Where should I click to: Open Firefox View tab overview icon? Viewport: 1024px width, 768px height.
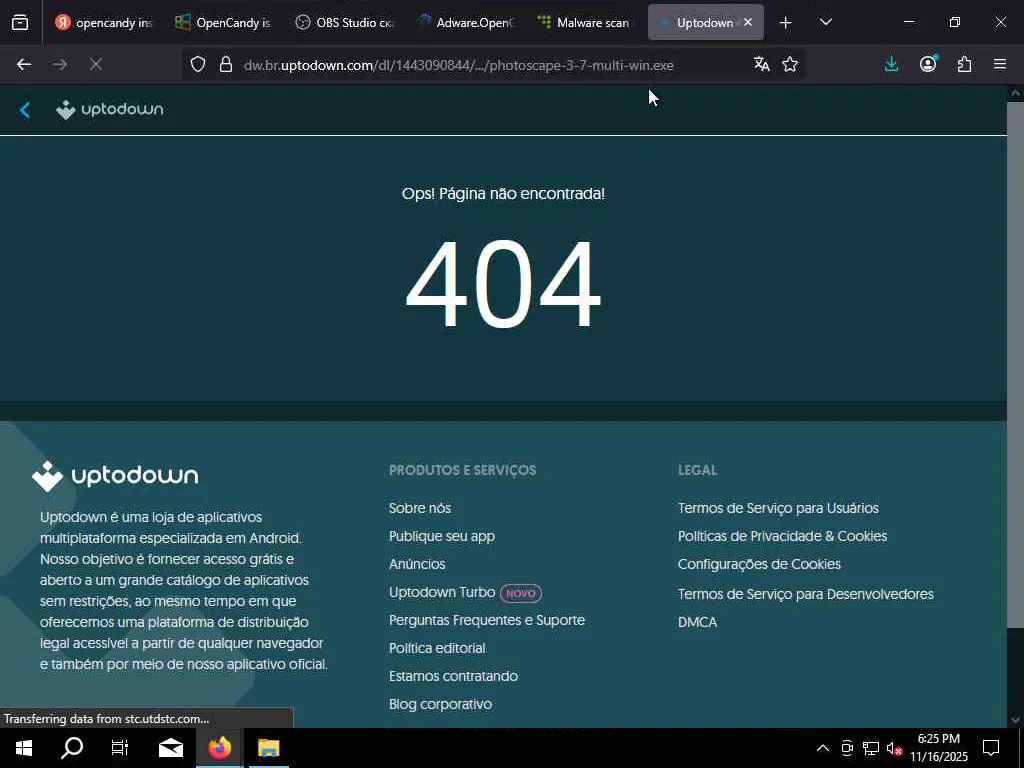20,23
